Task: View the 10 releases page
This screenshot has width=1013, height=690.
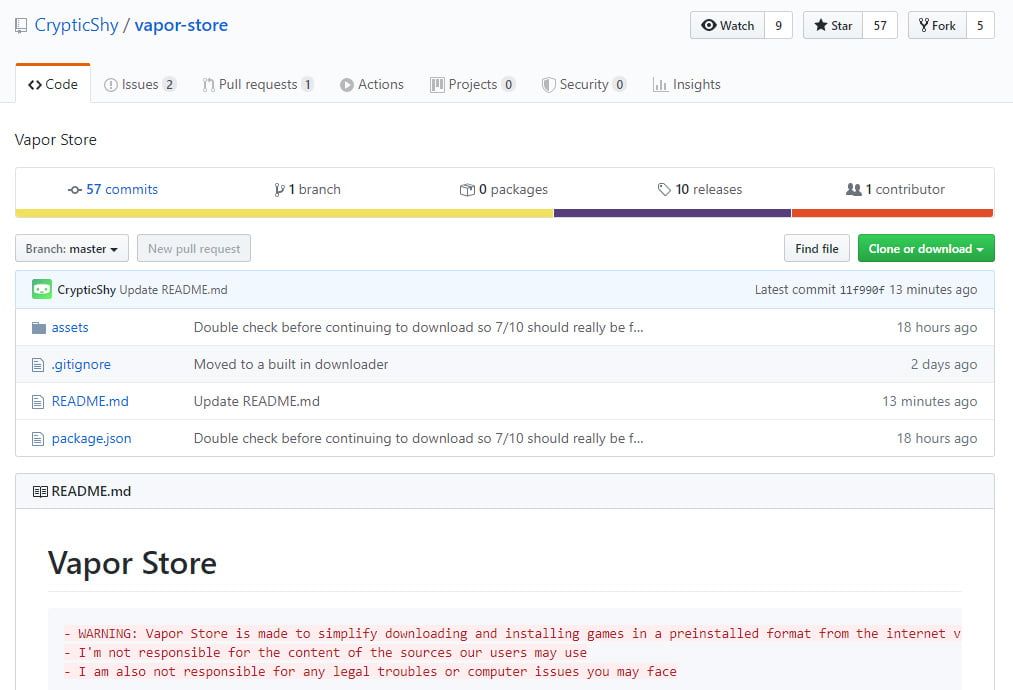Action: click(700, 189)
